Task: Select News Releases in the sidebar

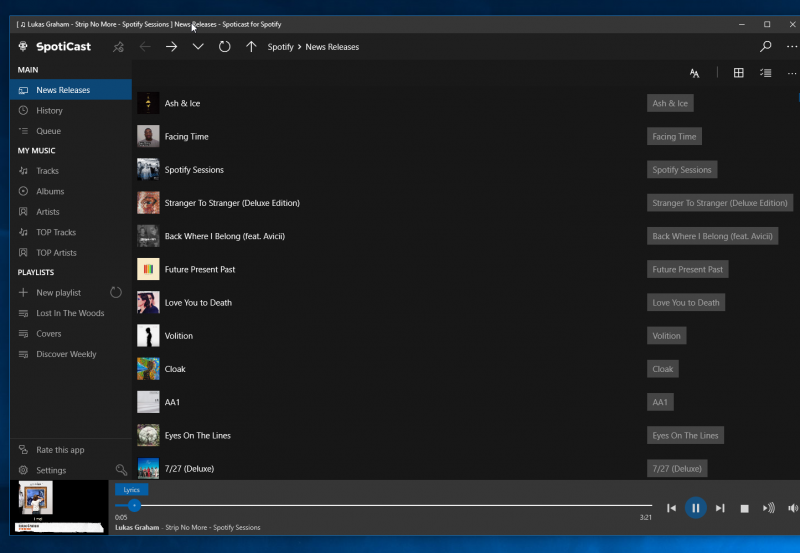Action: point(70,90)
